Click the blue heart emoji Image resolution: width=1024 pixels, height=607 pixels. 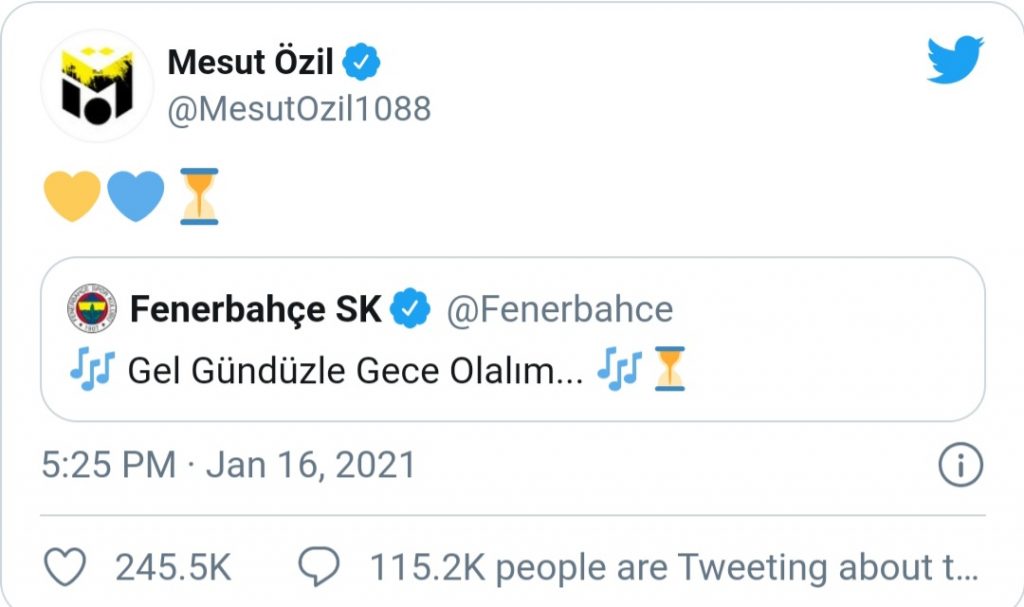pos(136,196)
